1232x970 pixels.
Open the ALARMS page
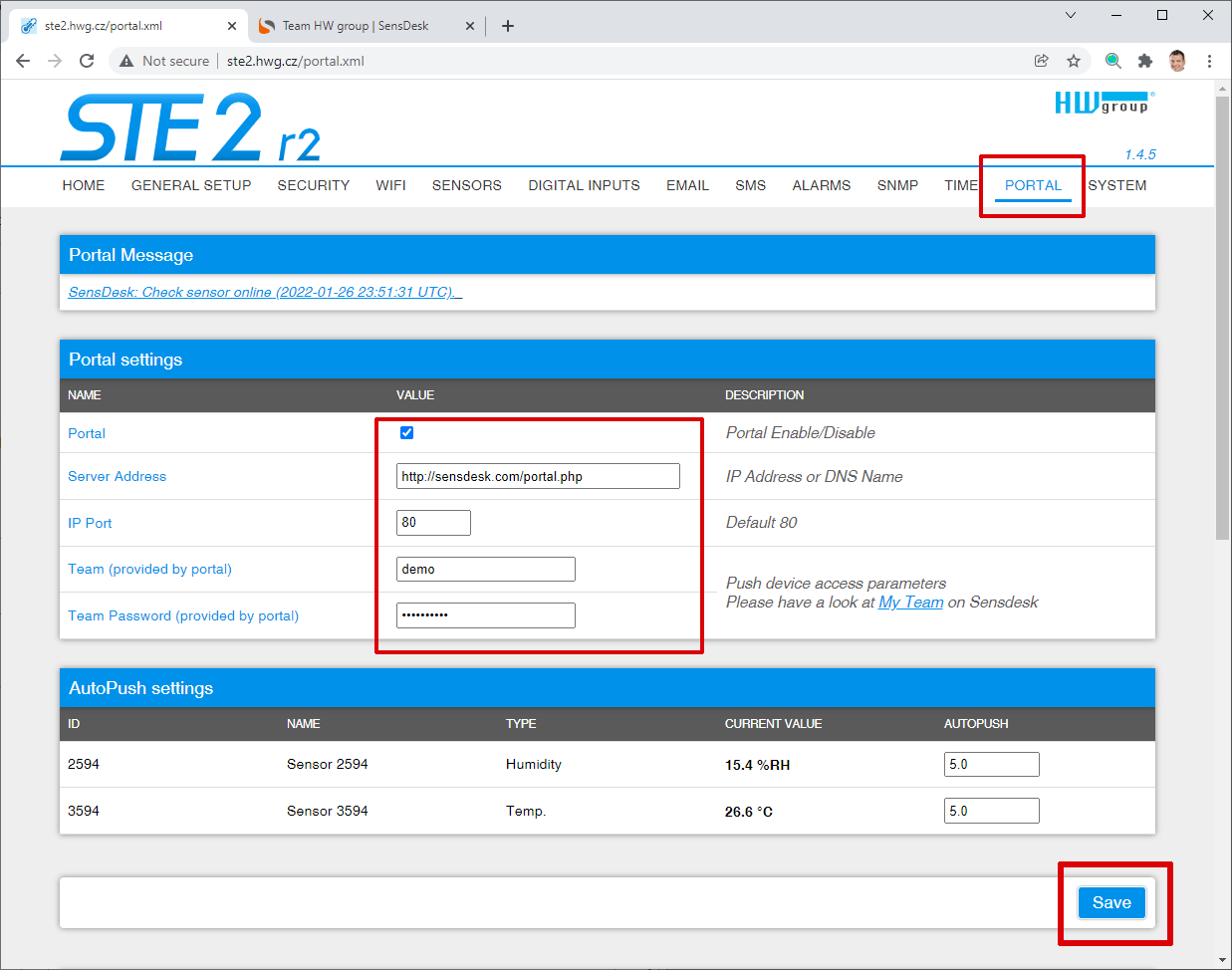click(x=822, y=185)
